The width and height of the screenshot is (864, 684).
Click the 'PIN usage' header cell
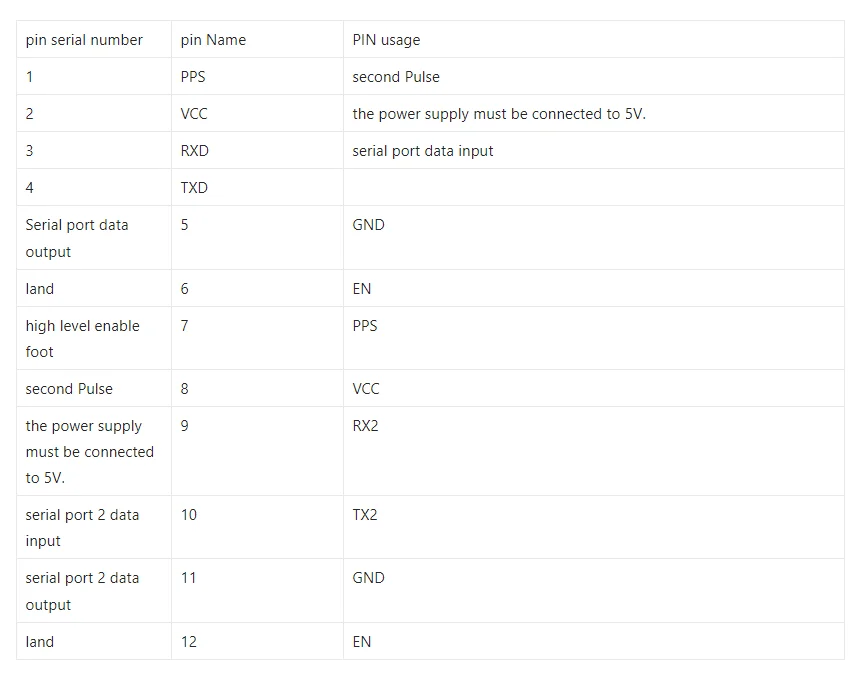[593, 40]
